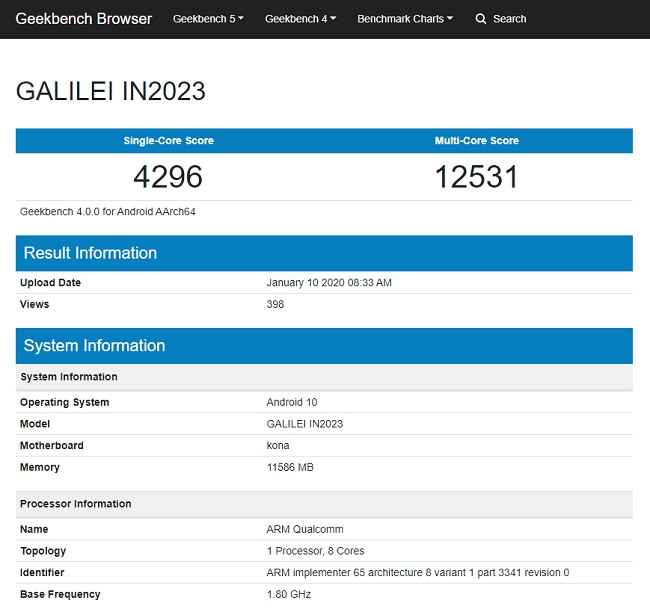Click the Memory label
650x615 pixels.
(x=40, y=467)
